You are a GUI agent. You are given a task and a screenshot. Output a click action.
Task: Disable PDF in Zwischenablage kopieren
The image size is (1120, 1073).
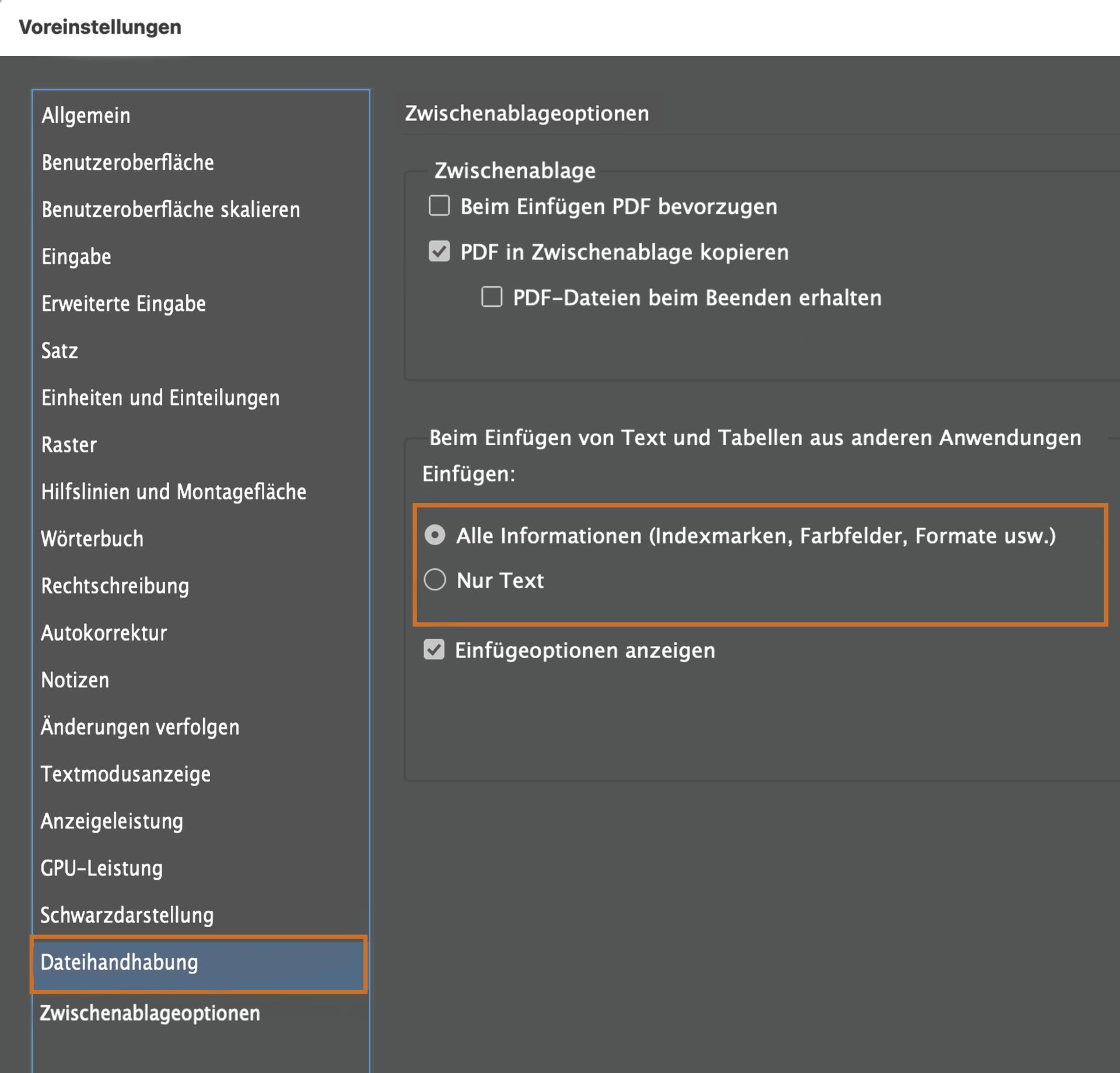438,252
